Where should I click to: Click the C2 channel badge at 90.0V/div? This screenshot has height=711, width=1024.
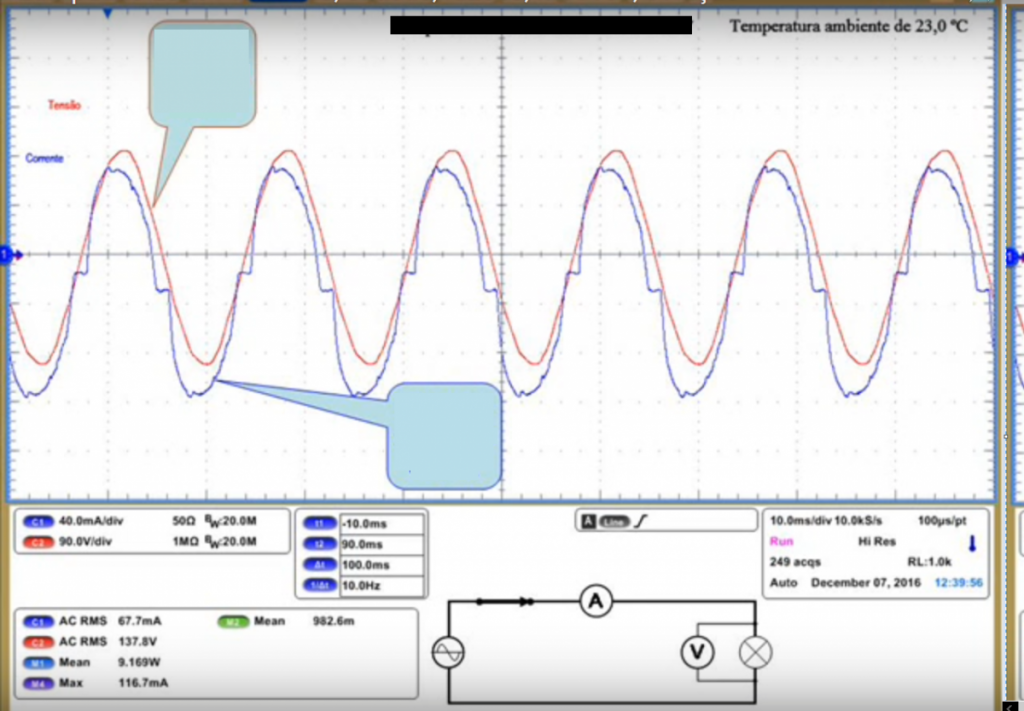[x=41, y=542]
